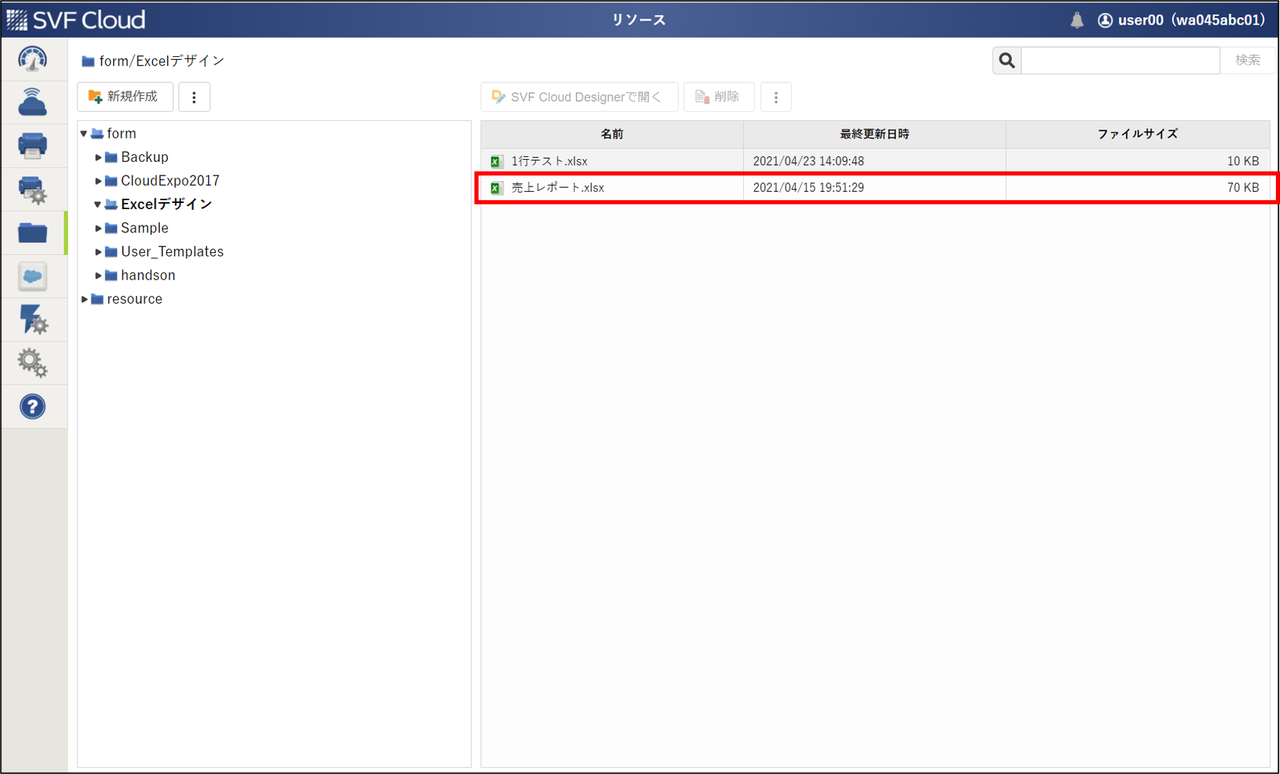Click the SVF Cloud logo

coord(76,20)
